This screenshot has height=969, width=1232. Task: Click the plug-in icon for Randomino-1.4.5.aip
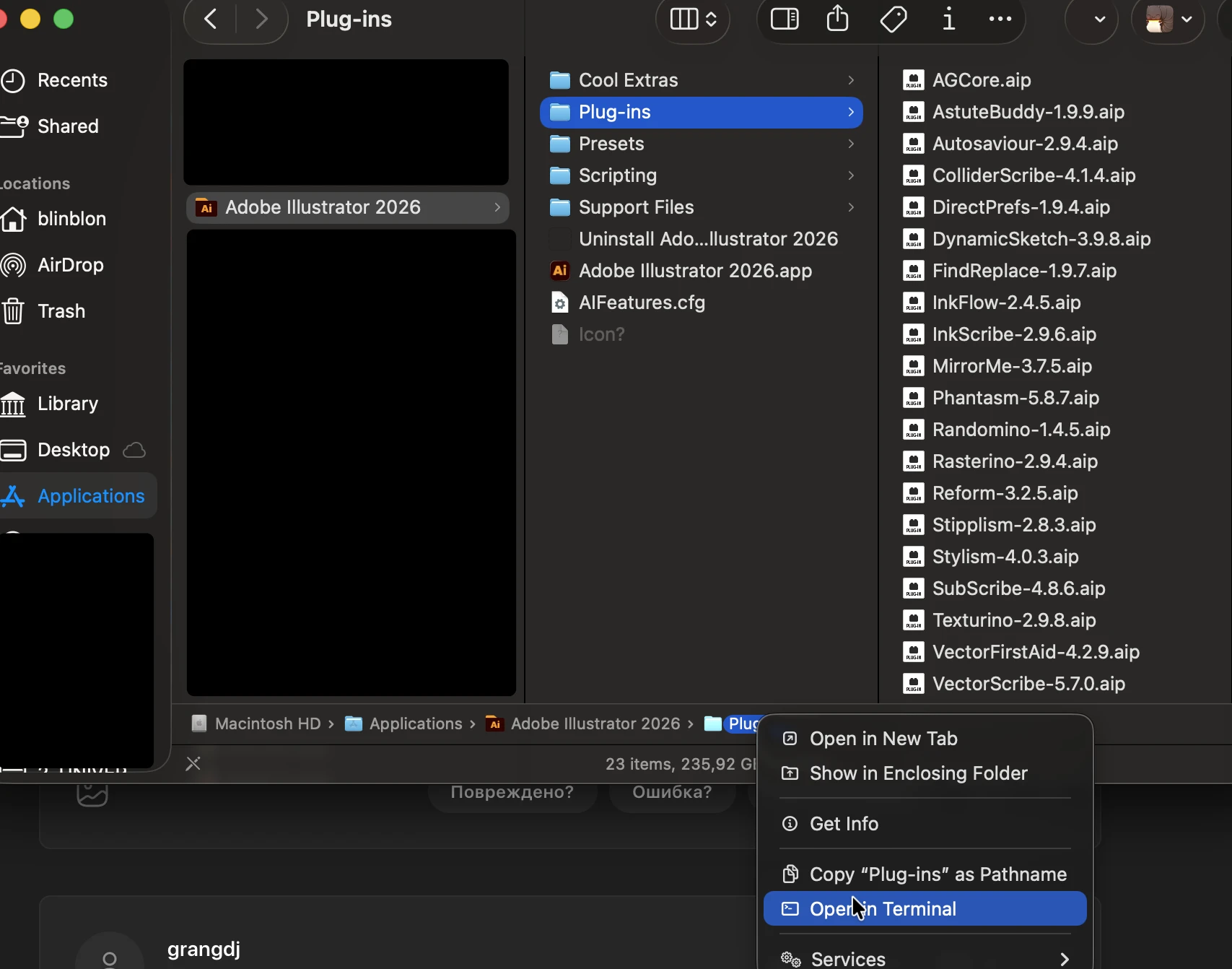pyautogui.click(x=914, y=430)
